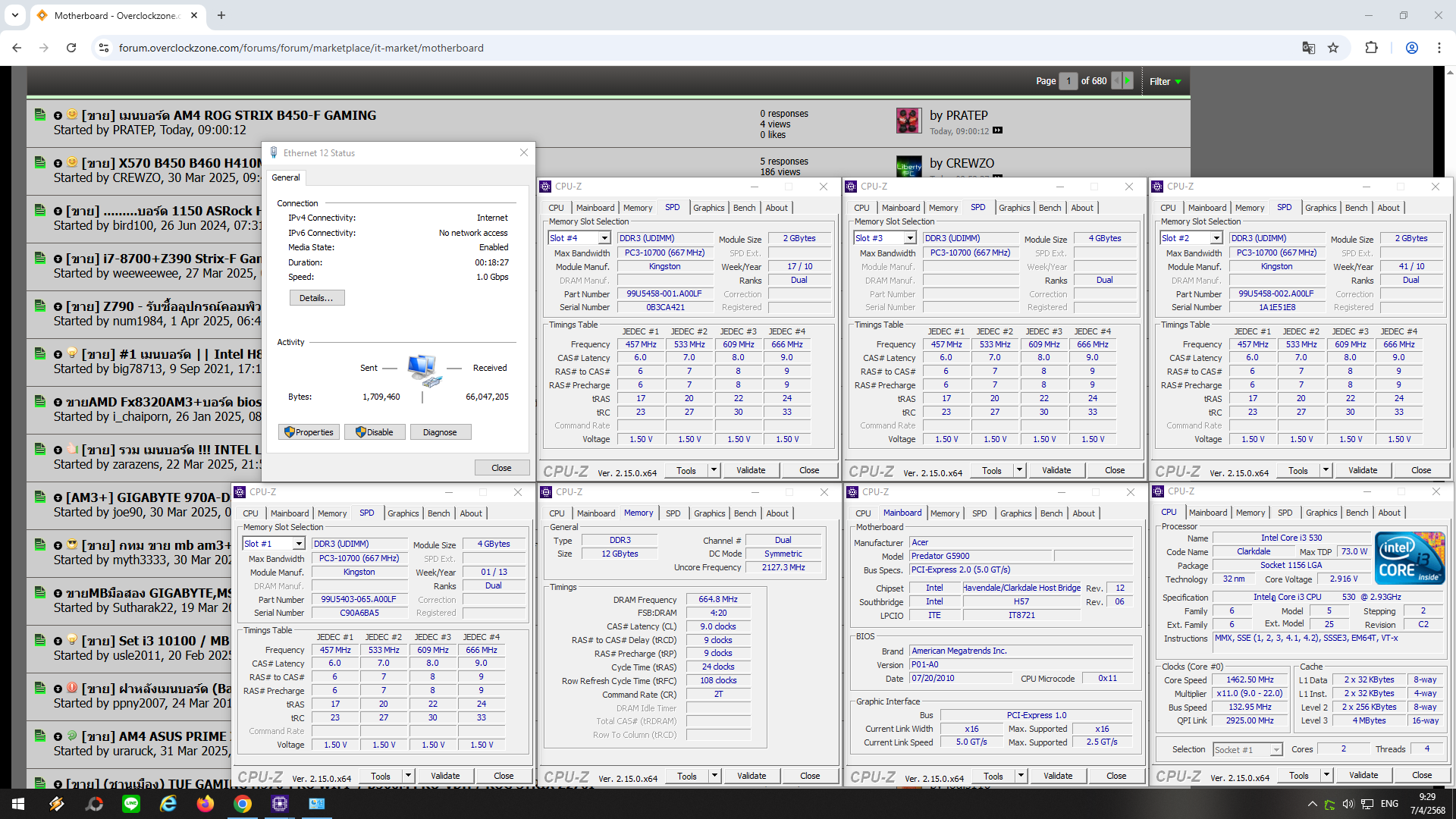This screenshot has width=1456, height=819.
Task: Click the translate page icon
Action: (1308, 48)
